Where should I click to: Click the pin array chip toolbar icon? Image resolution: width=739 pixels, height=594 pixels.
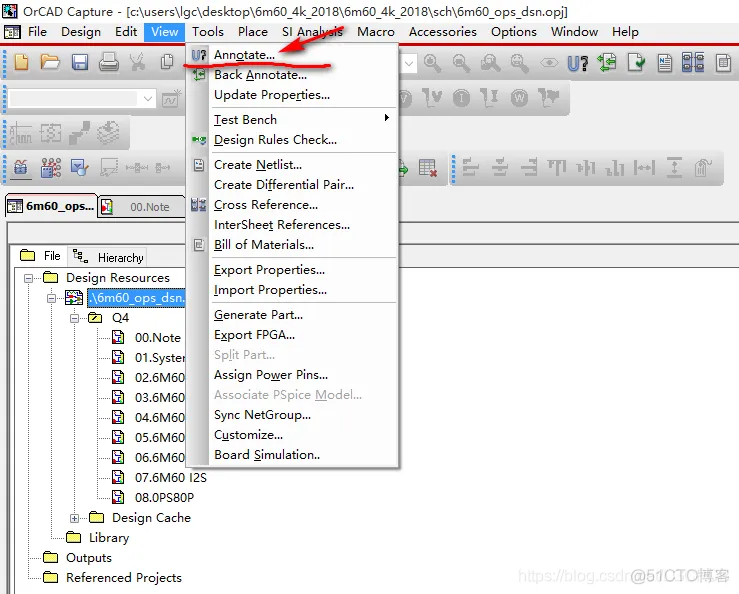coord(51,167)
